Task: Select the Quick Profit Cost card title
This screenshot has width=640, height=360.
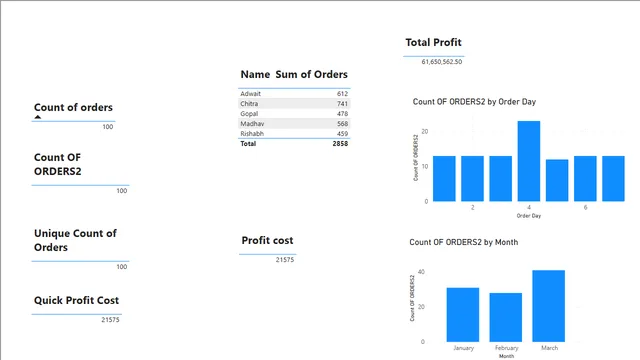Action: click(x=76, y=300)
